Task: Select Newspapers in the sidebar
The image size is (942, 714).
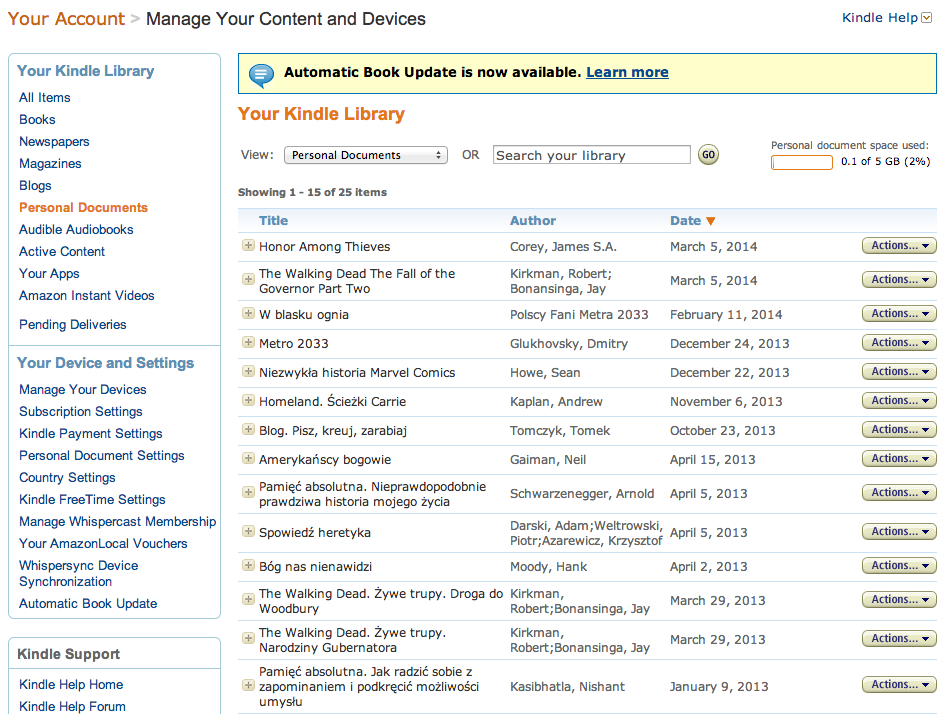Action: pos(54,142)
